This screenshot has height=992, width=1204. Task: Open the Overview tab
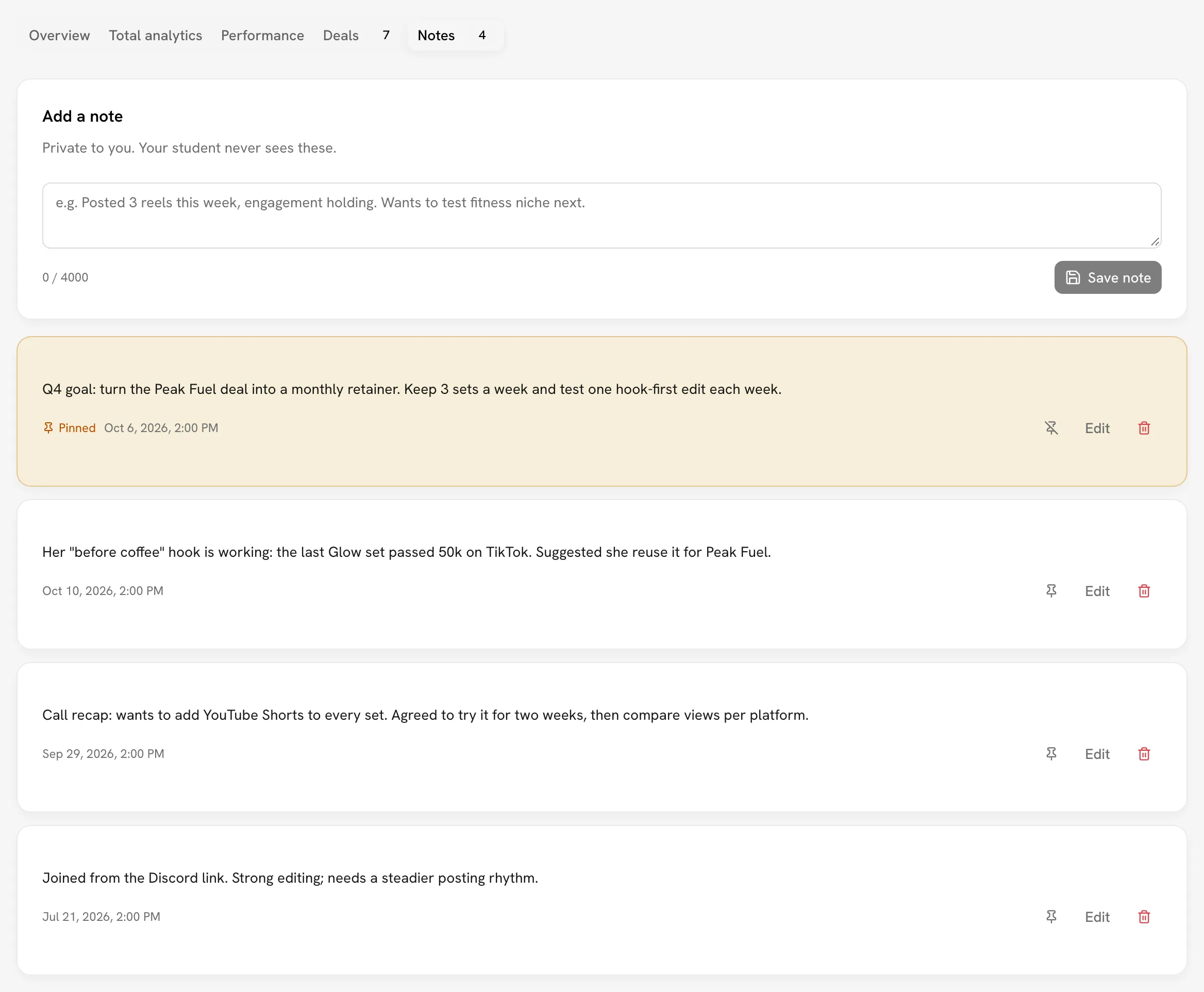click(59, 36)
